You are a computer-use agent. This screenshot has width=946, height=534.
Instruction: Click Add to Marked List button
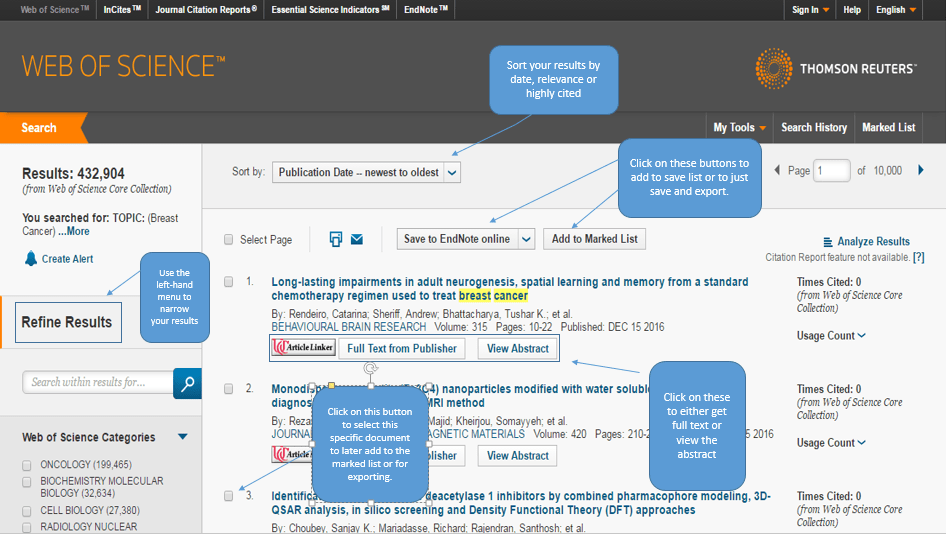[594, 239]
